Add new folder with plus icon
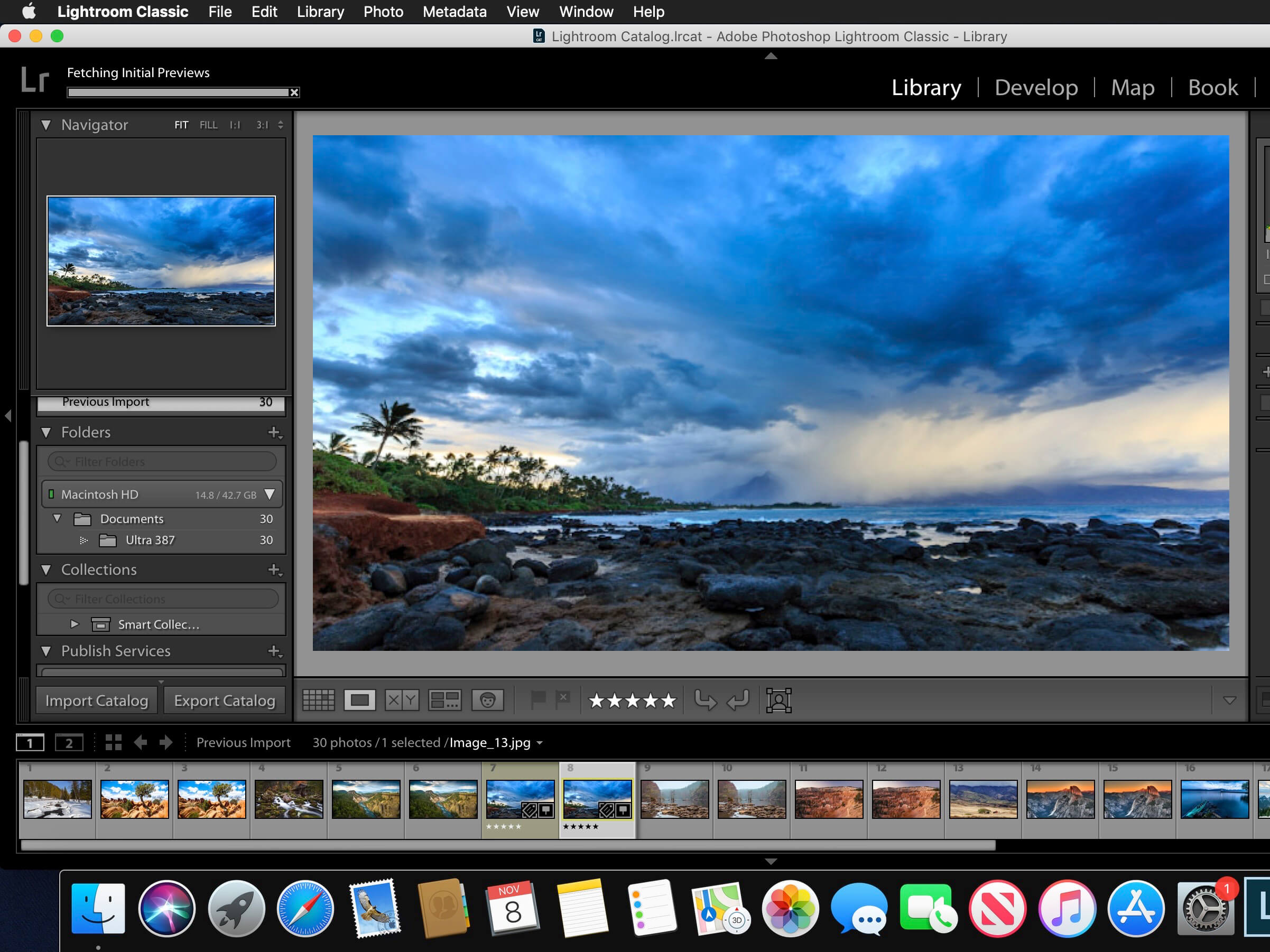The width and height of the screenshot is (1270, 952). coord(275,433)
